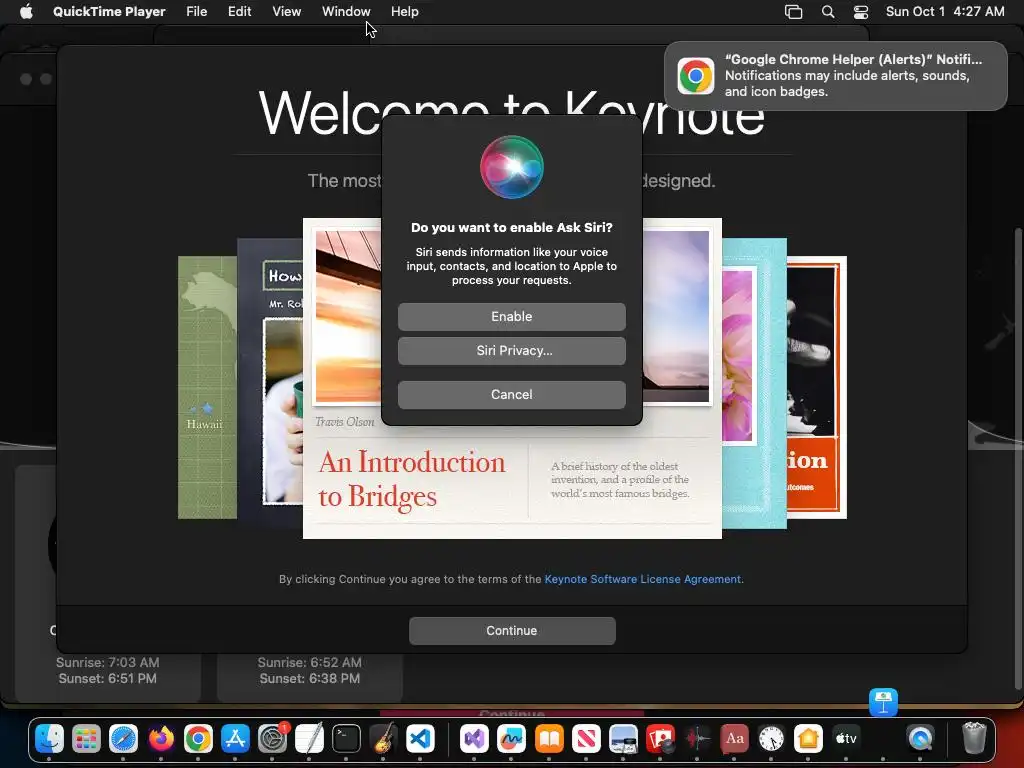Open Google Chrome from the dock
The width and height of the screenshot is (1024, 768).
(198, 739)
